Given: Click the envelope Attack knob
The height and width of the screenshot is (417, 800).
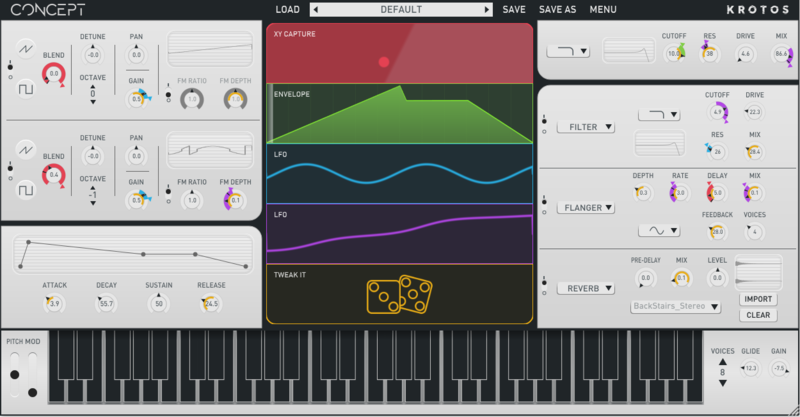Looking at the screenshot, I should 54,303.
